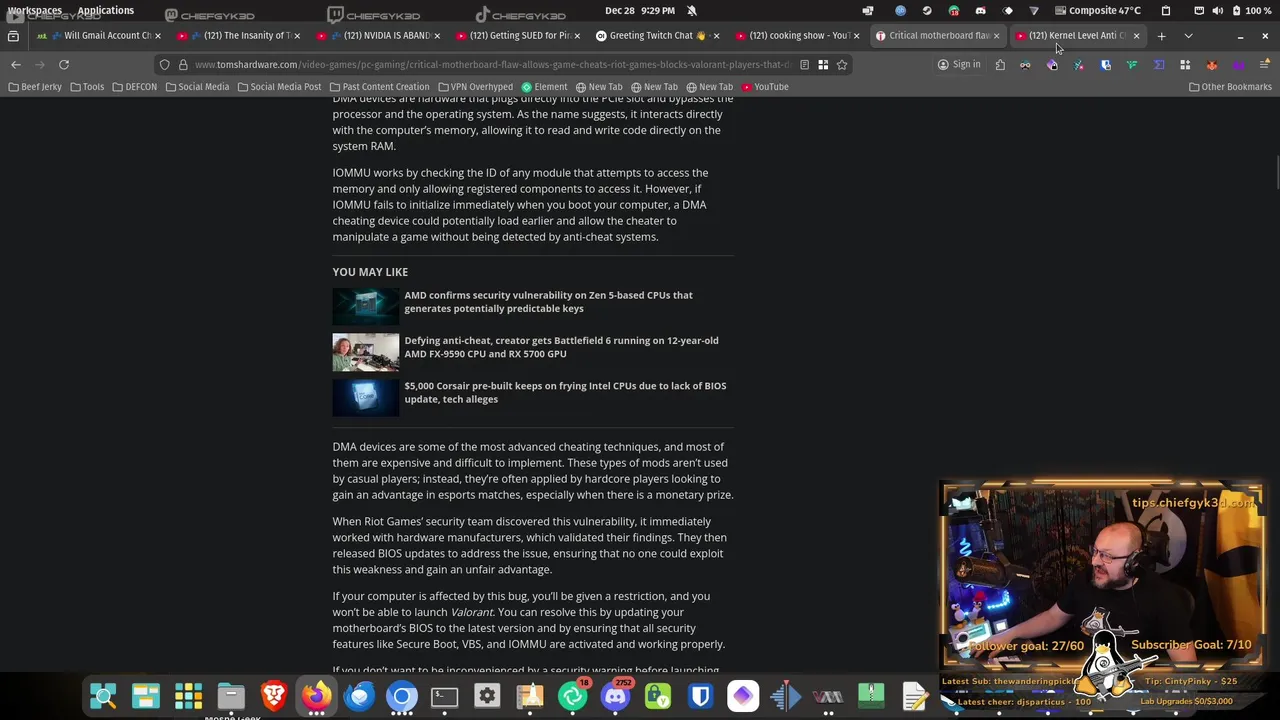1280x720 pixels.
Task: Open the app grid launcher in dock
Action: [x=188, y=696]
